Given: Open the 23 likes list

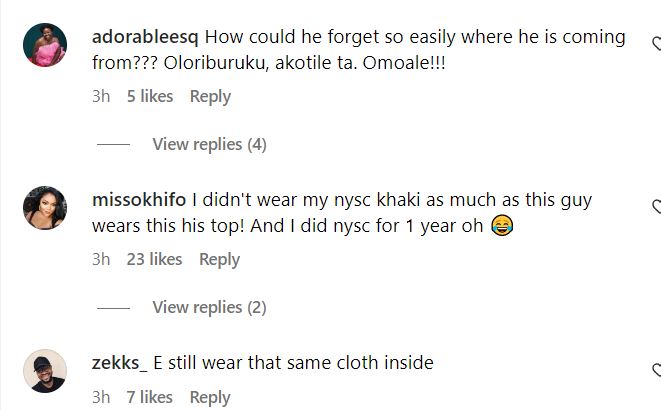Looking at the screenshot, I should (154, 260).
